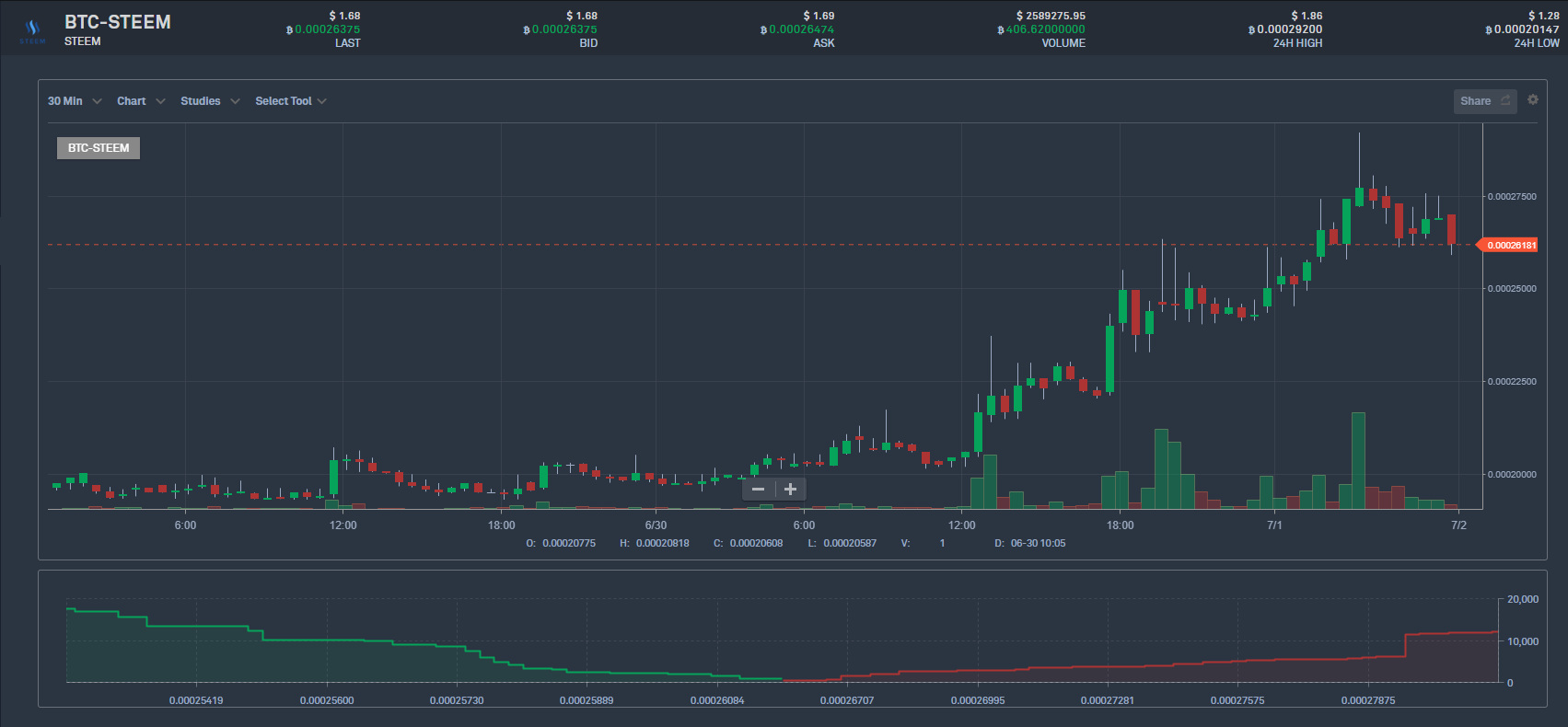Open the Studies dropdown menu
This screenshot has height=727, width=1568.
point(210,101)
